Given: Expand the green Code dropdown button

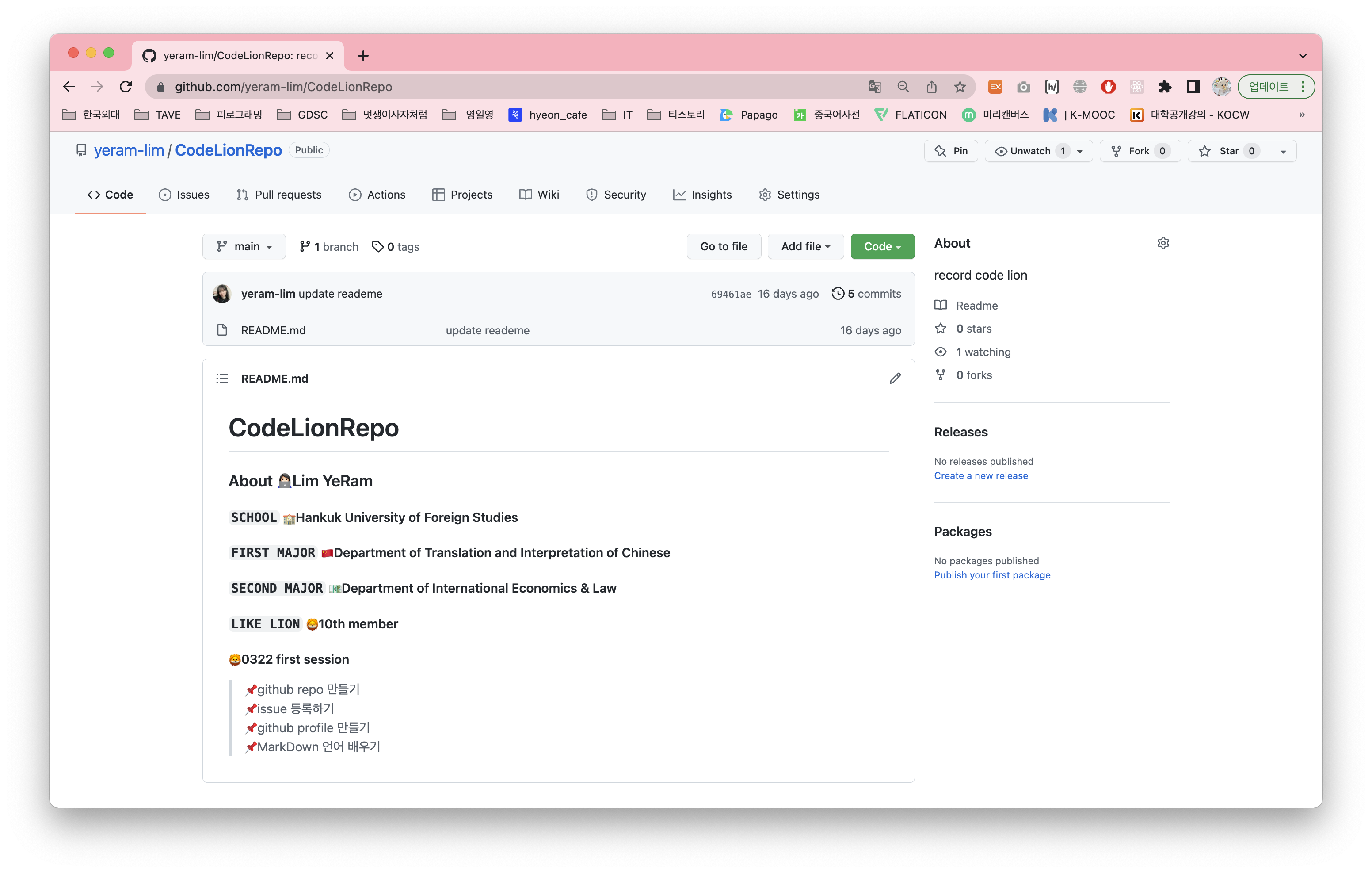Looking at the screenshot, I should pyautogui.click(x=882, y=246).
